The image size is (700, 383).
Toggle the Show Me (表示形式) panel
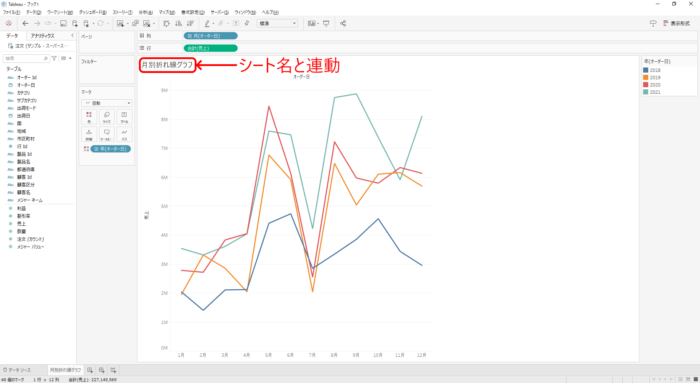pos(676,23)
